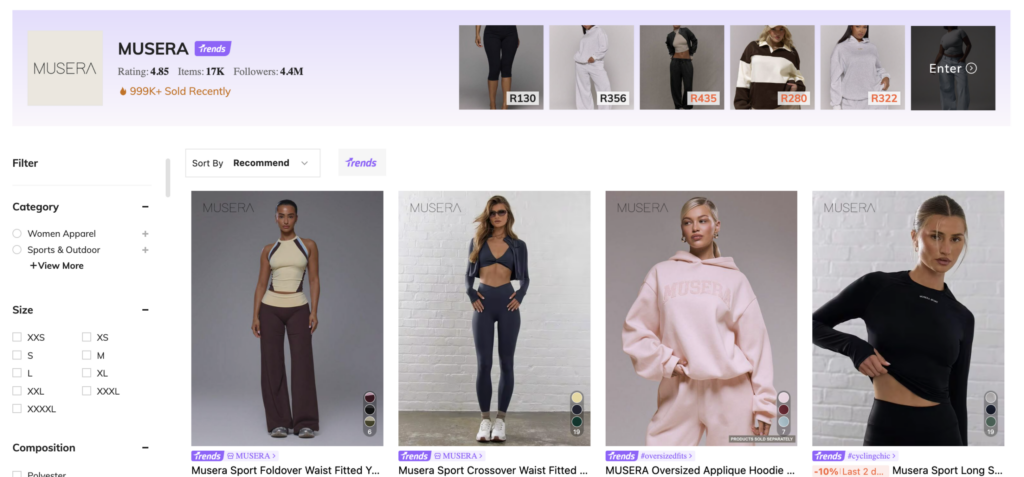Select grey swatch on Long Sleeve product
The width and height of the screenshot is (1024, 477).
[991, 397]
